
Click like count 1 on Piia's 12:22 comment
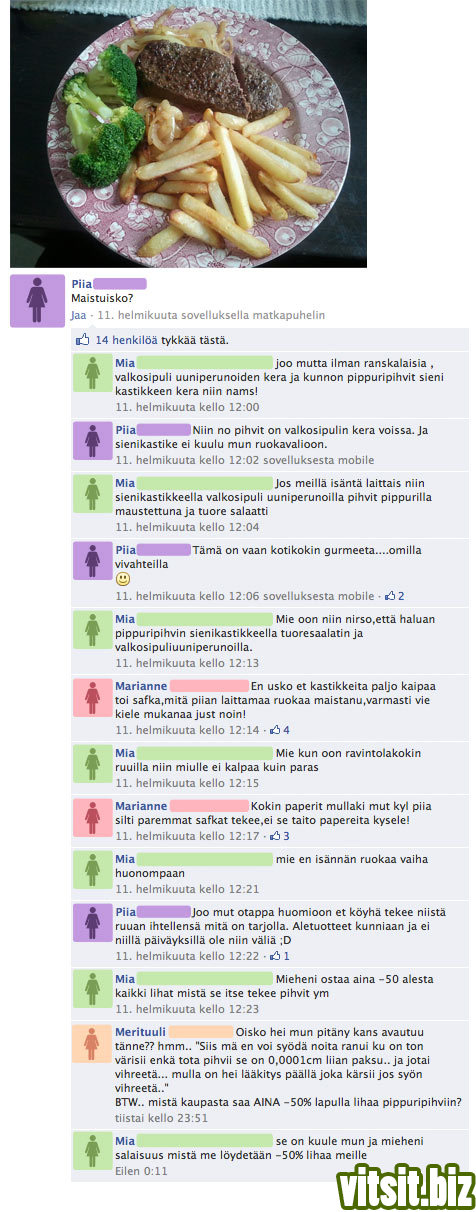coord(280,956)
